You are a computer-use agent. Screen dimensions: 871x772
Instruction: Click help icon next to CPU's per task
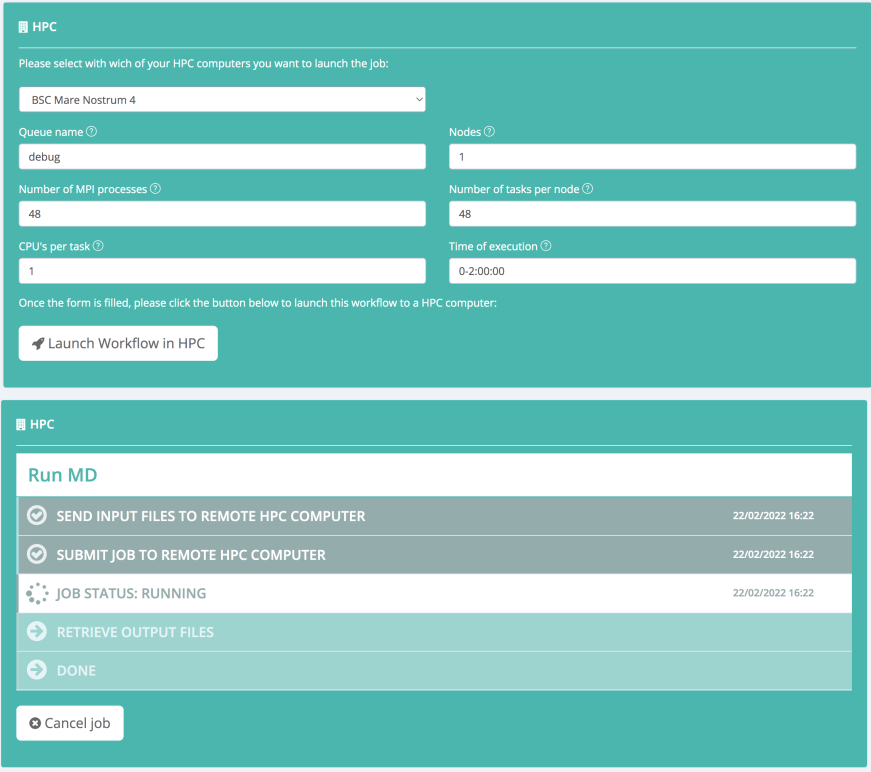tap(98, 246)
